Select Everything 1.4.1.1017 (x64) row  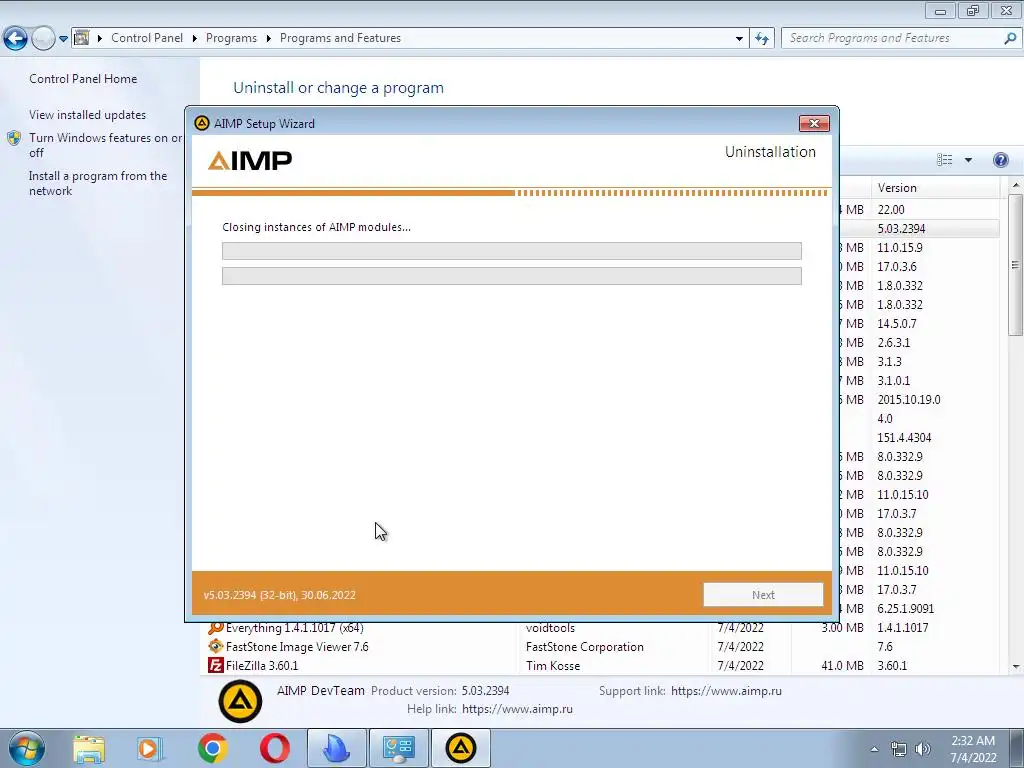[600, 628]
